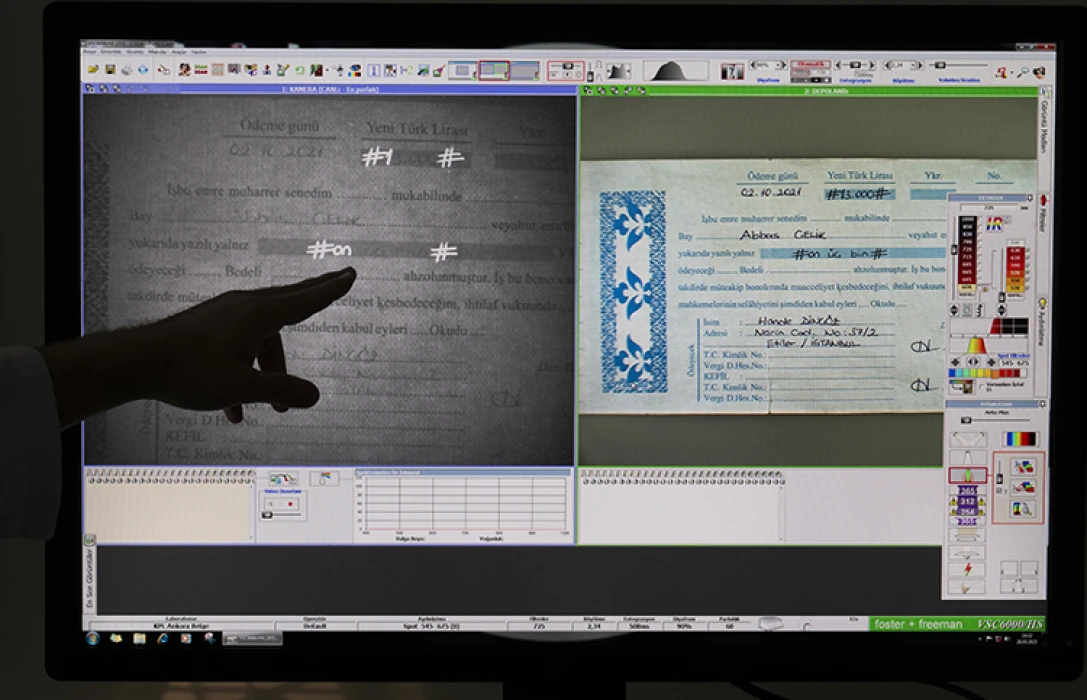Click the zoom percentage right arrow
Viewport: 1087px width, 700px height.
[782, 65]
